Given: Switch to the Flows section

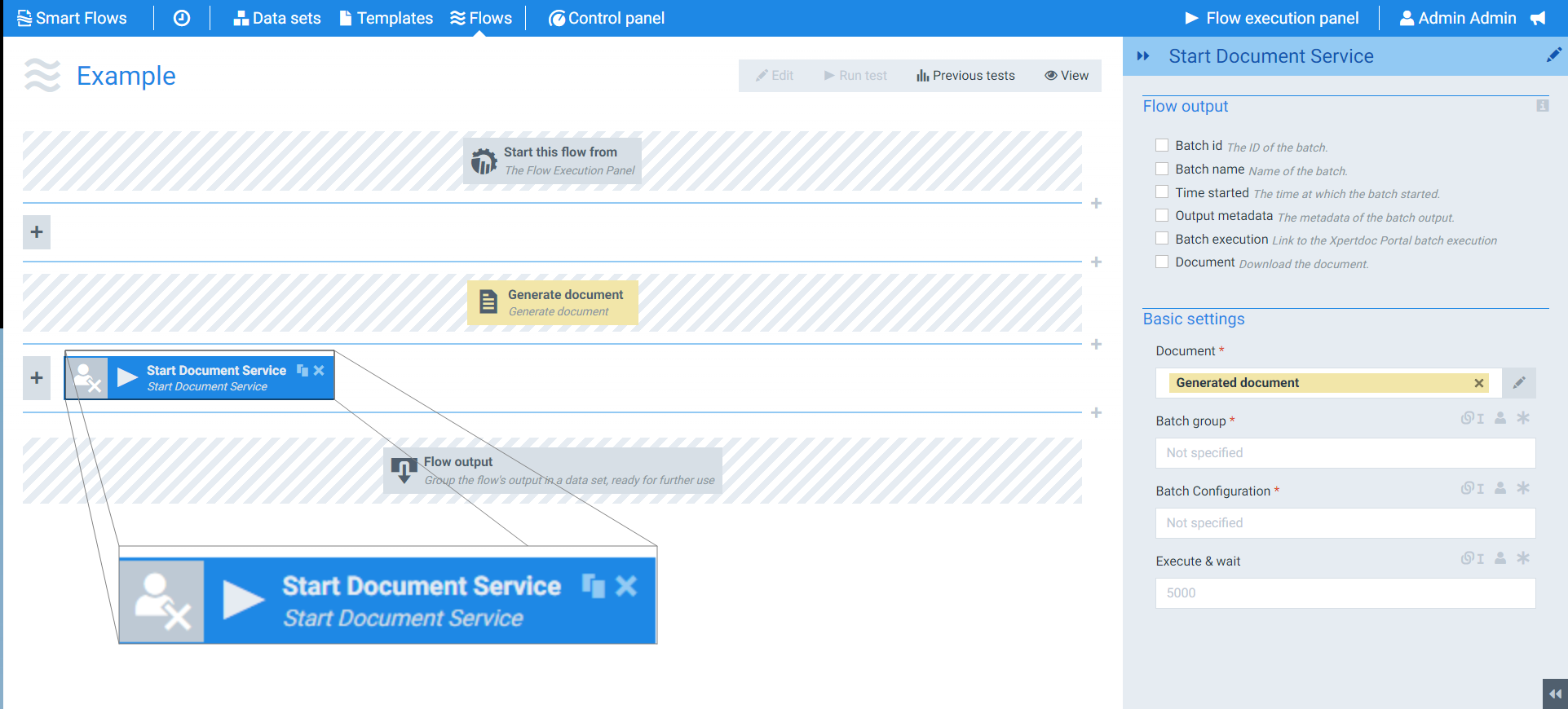Looking at the screenshot, I should pos(481,18).
